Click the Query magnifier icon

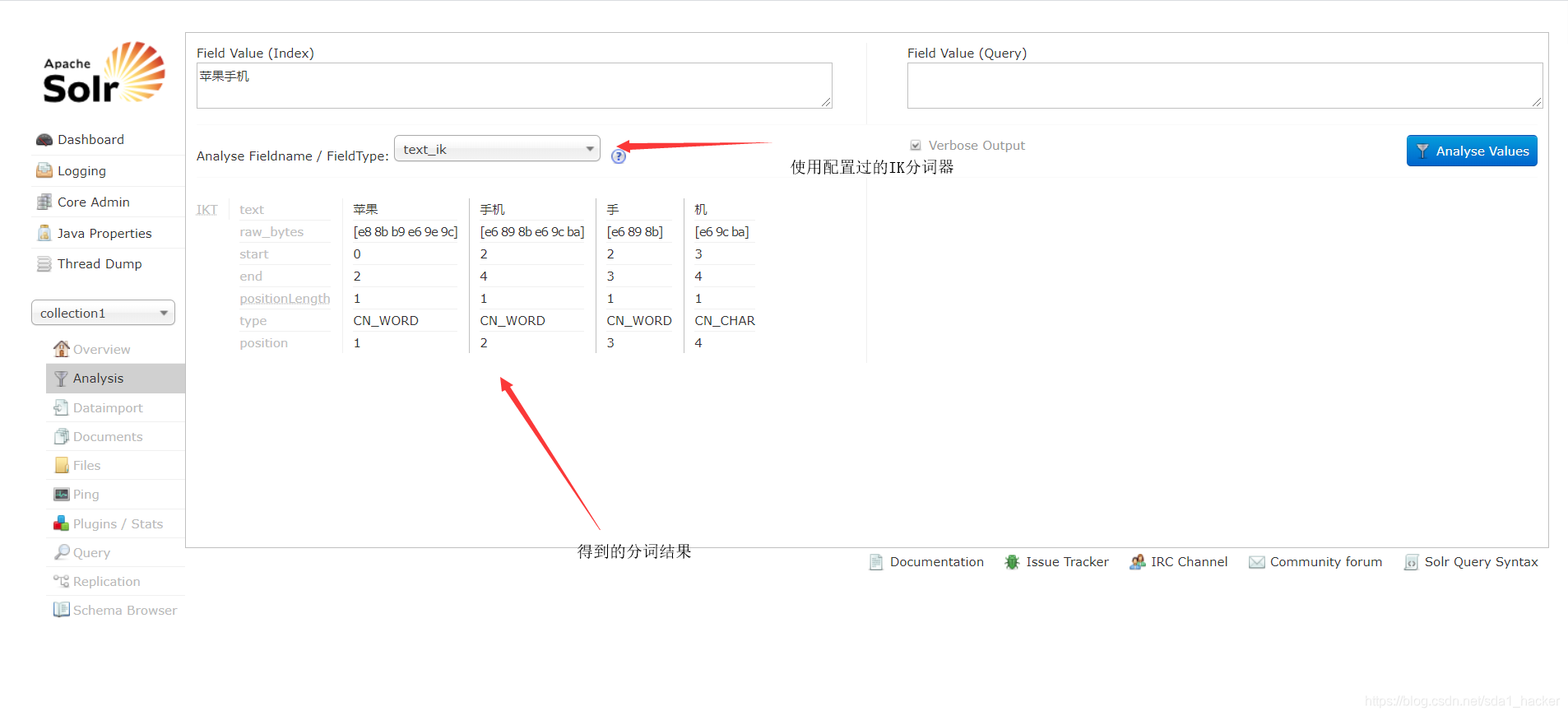click(x=62, y=552)
